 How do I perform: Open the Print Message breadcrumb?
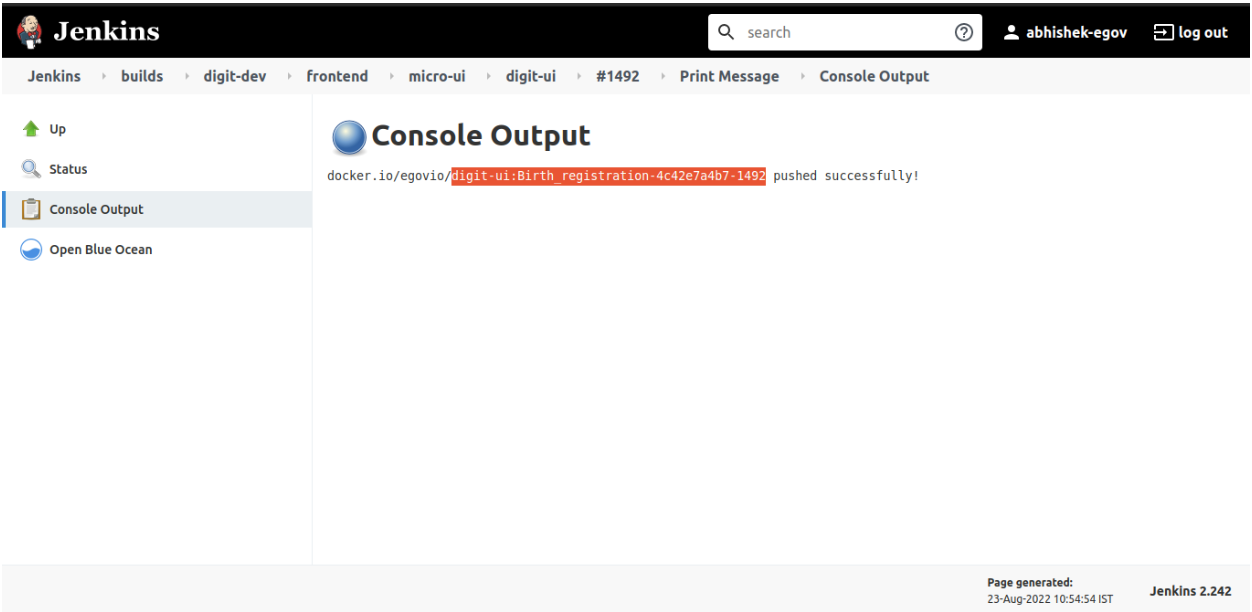pos(729,76)
